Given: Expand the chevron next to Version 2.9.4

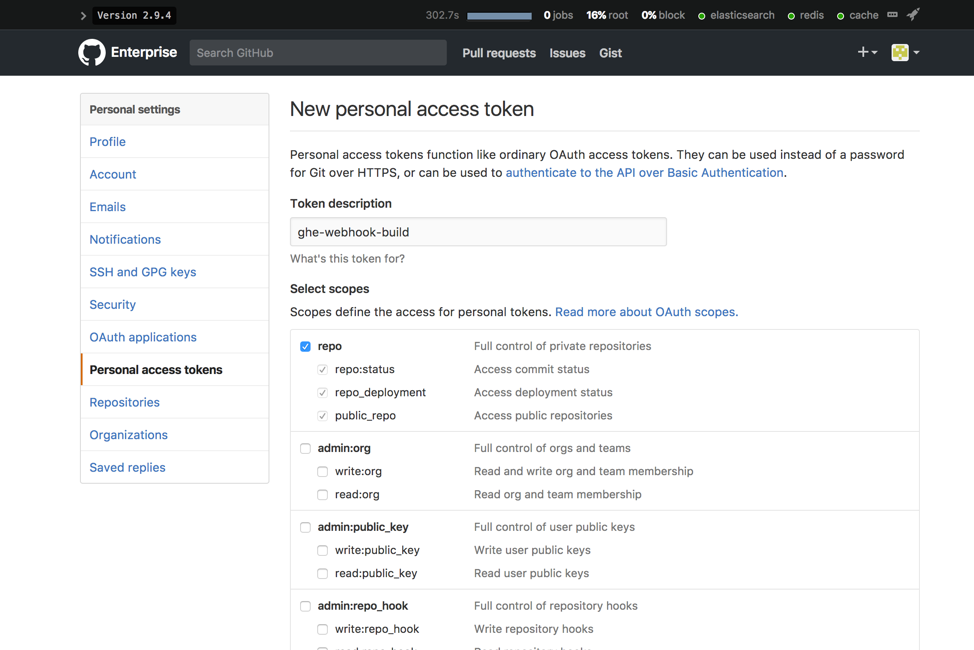Looking at the screenshot, I should pyautogui.click(x=83, y=16).
